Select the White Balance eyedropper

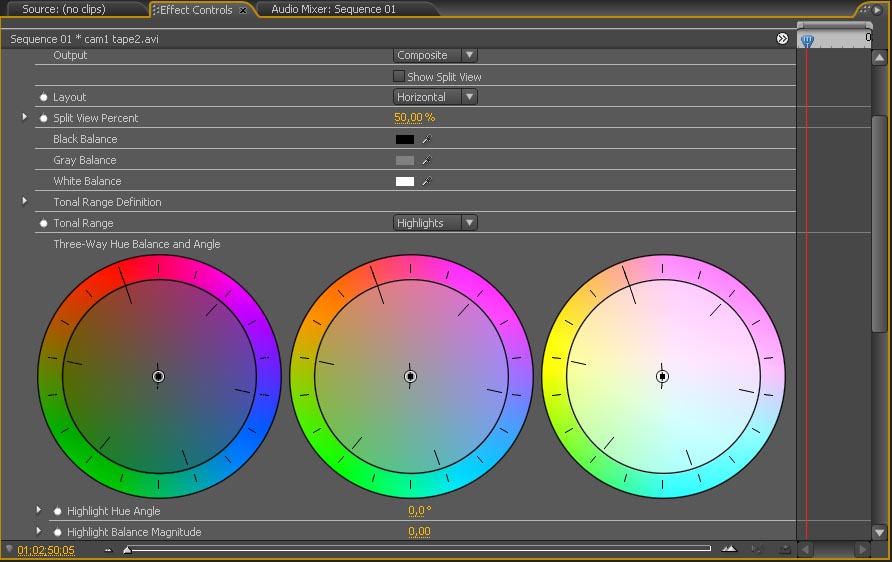[x=426, y=182]
